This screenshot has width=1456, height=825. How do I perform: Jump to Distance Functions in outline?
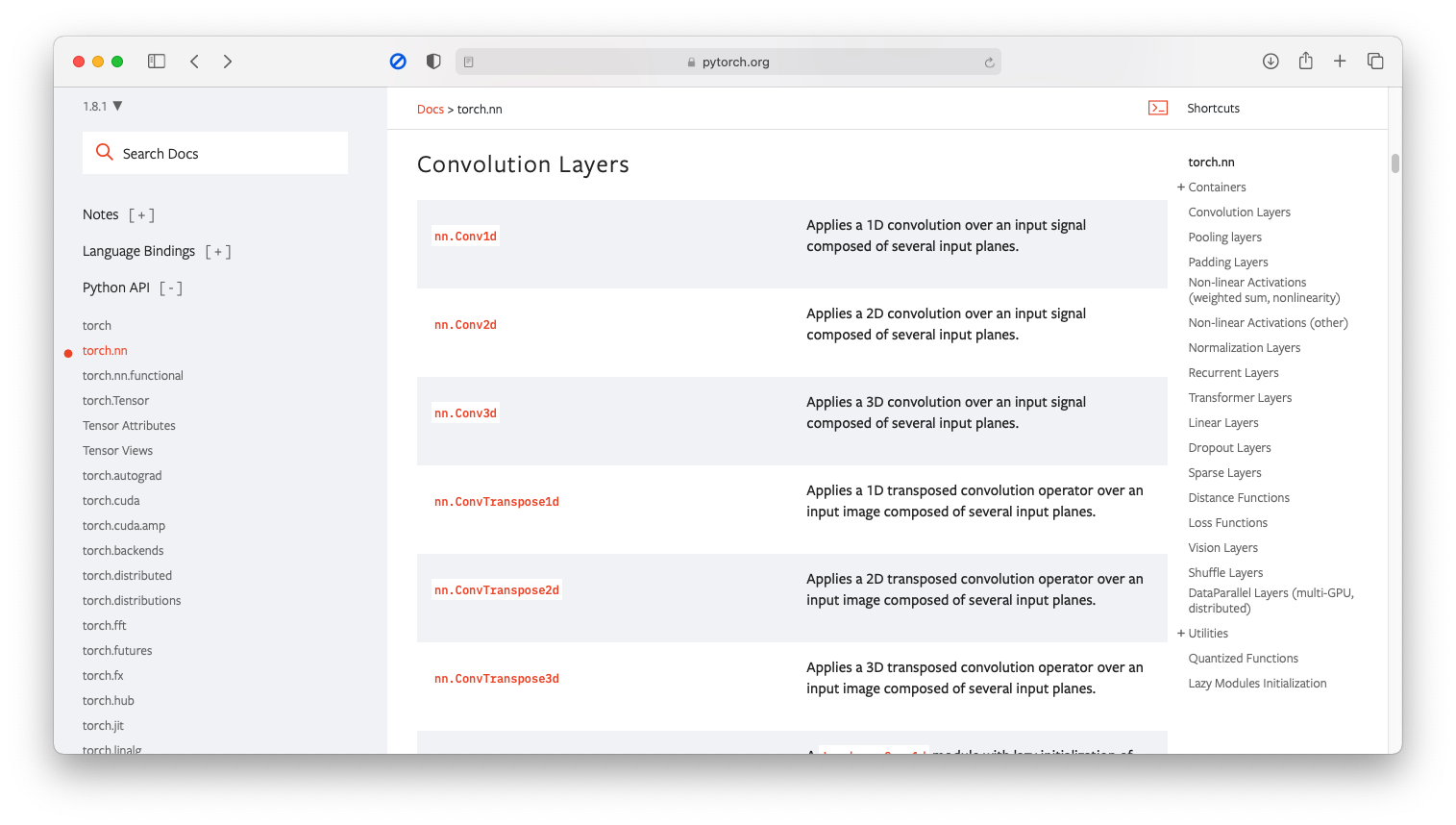point(1239,498)
